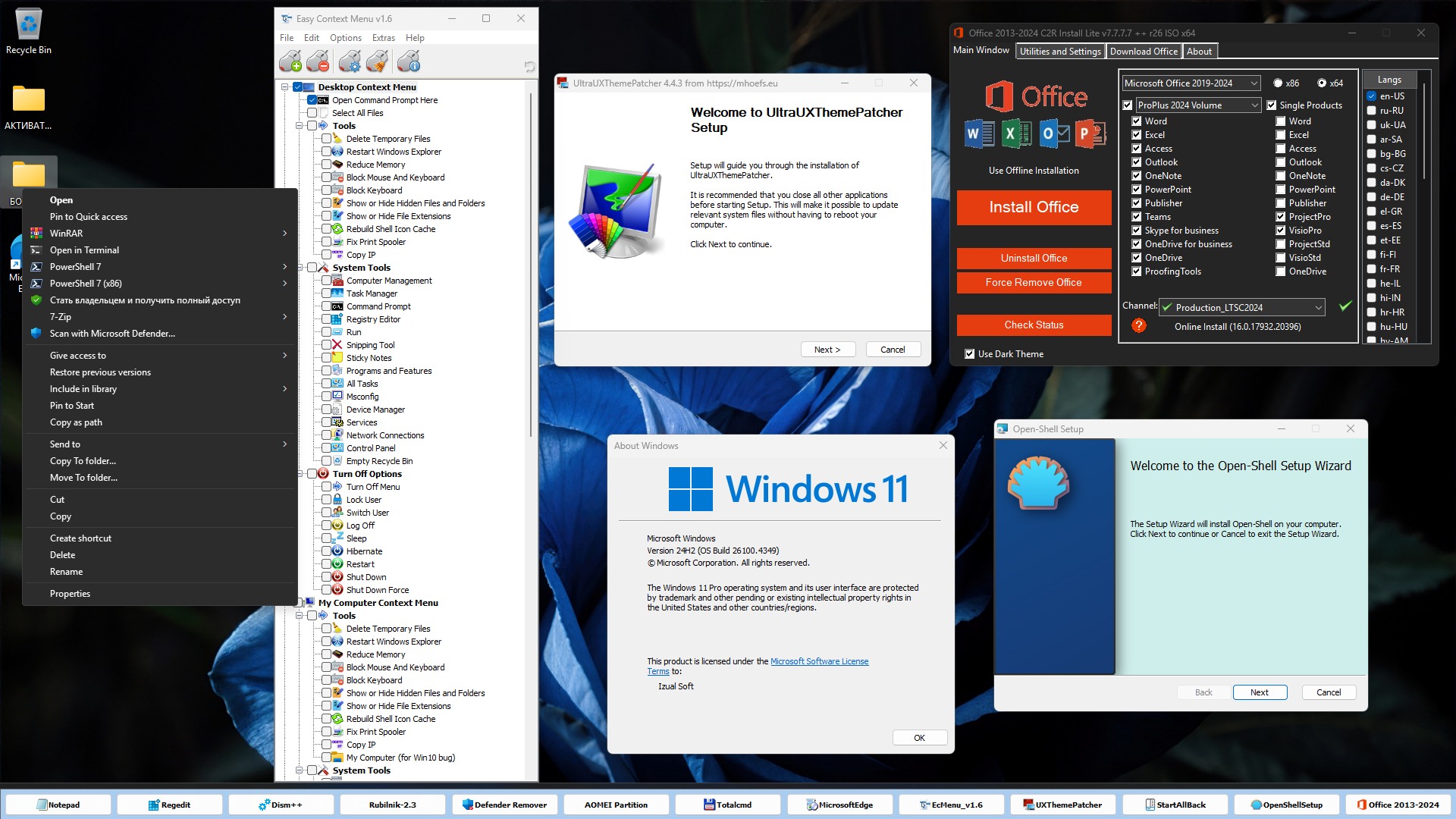1456x819 pixels.
Task: Click the Office 2013-2024 taskbar button
Action: (1398, 805)
